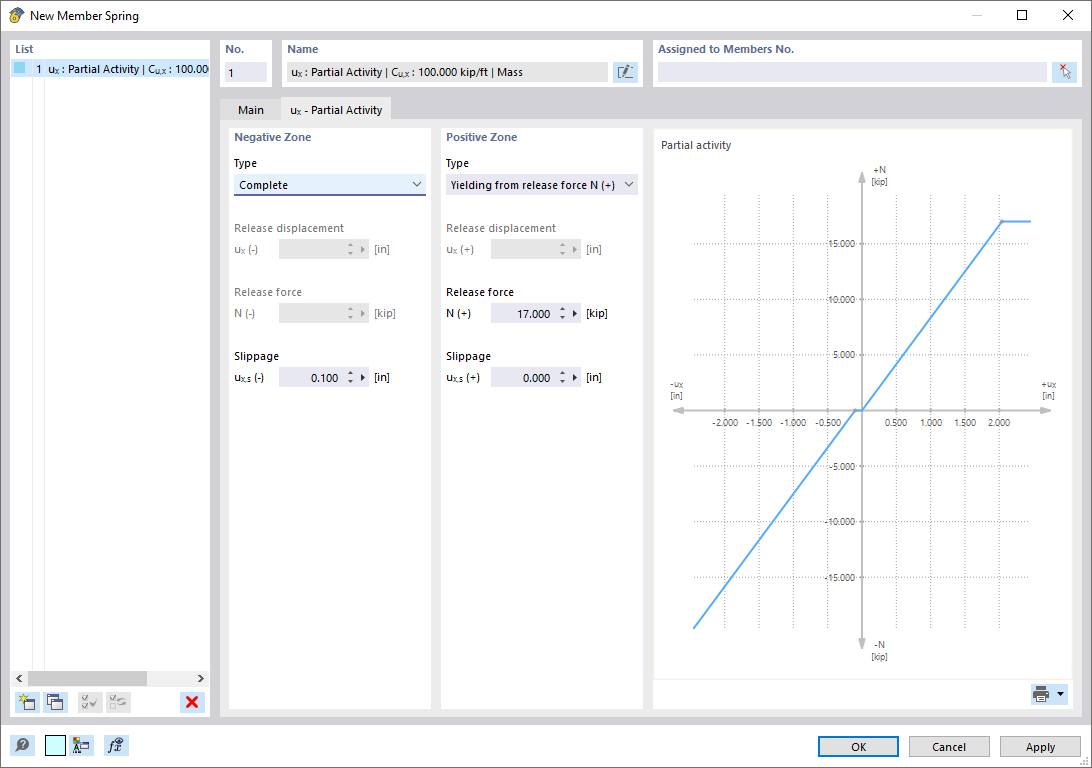Screen dimensions: 1092x768
Task: Increase negative slippage ux,s (-) with up spinner
Action: click(x=351, y=374)
